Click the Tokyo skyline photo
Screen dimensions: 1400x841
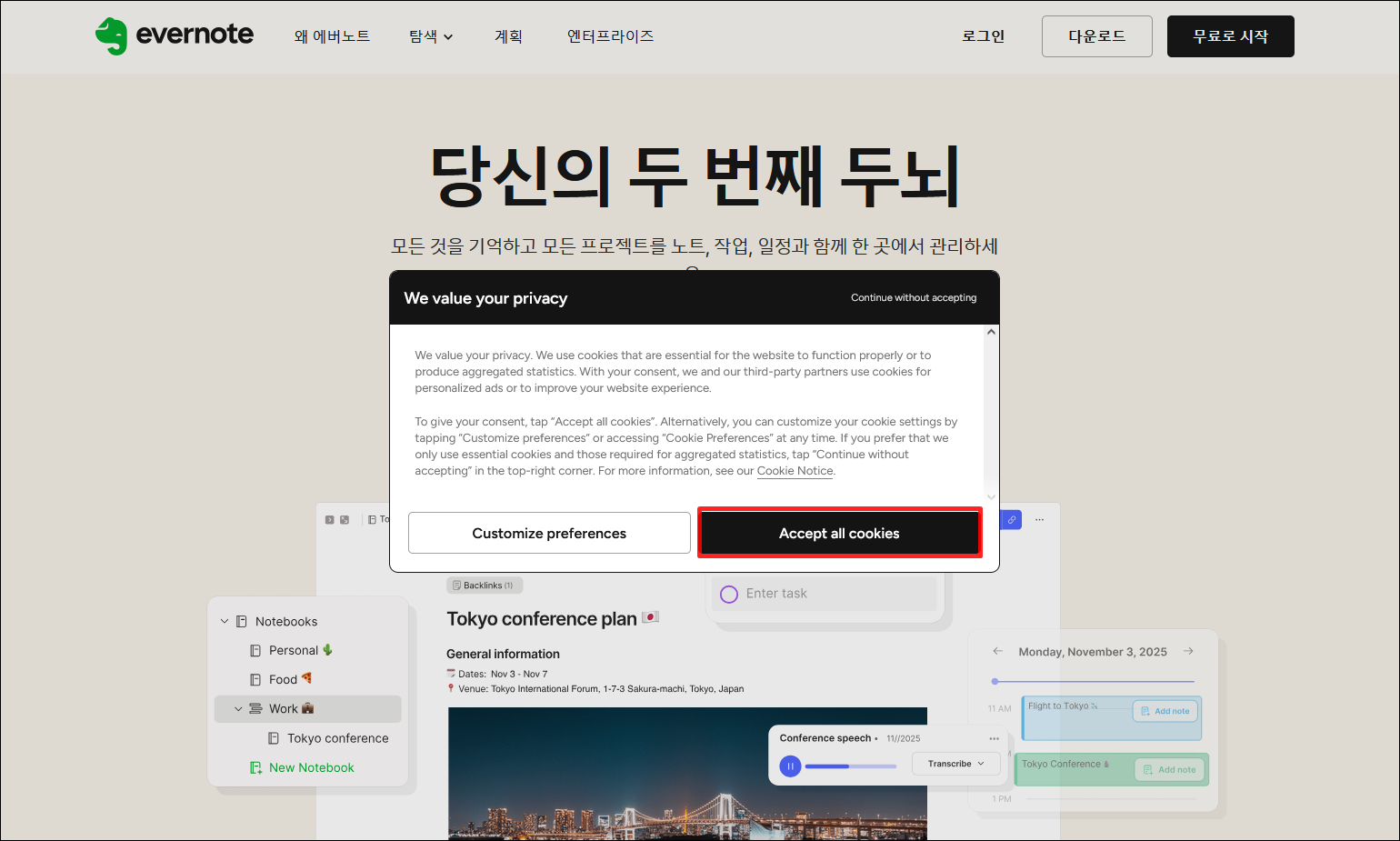[687, 774]
